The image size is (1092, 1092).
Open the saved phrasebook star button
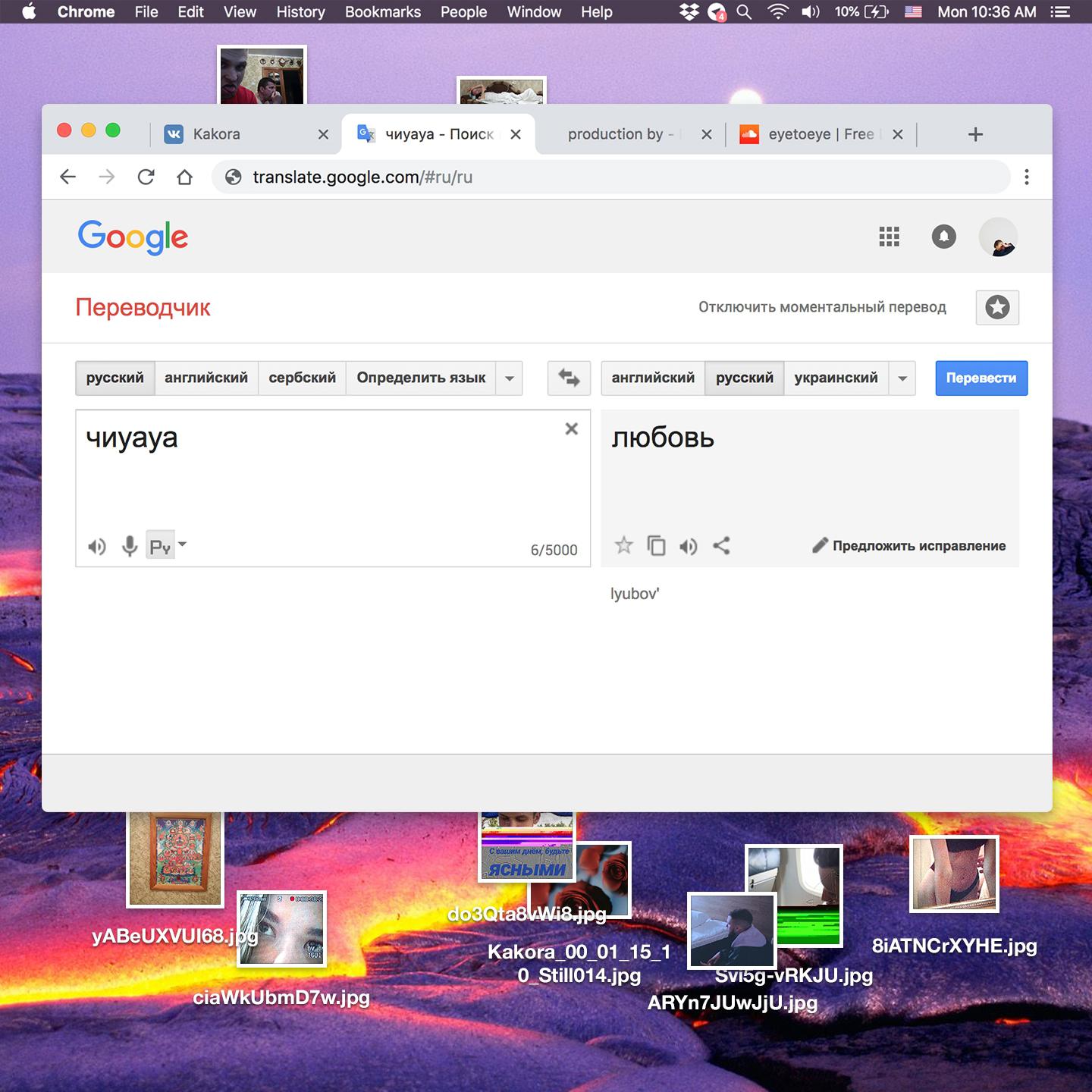click(x=996, y=308)
